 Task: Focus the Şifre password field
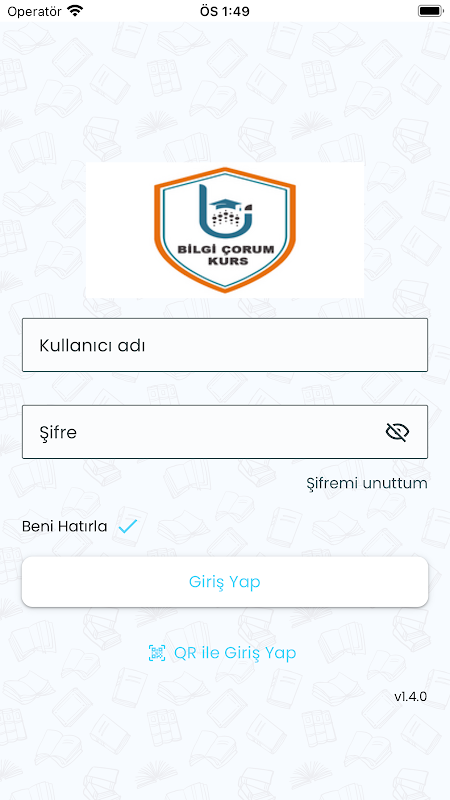(x=224, y=432)
